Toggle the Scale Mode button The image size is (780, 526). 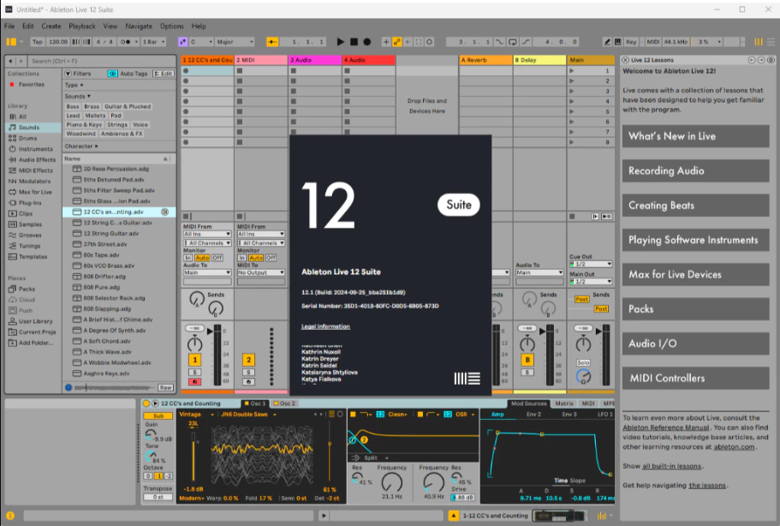pyautogui.click(x=183, y=42)
